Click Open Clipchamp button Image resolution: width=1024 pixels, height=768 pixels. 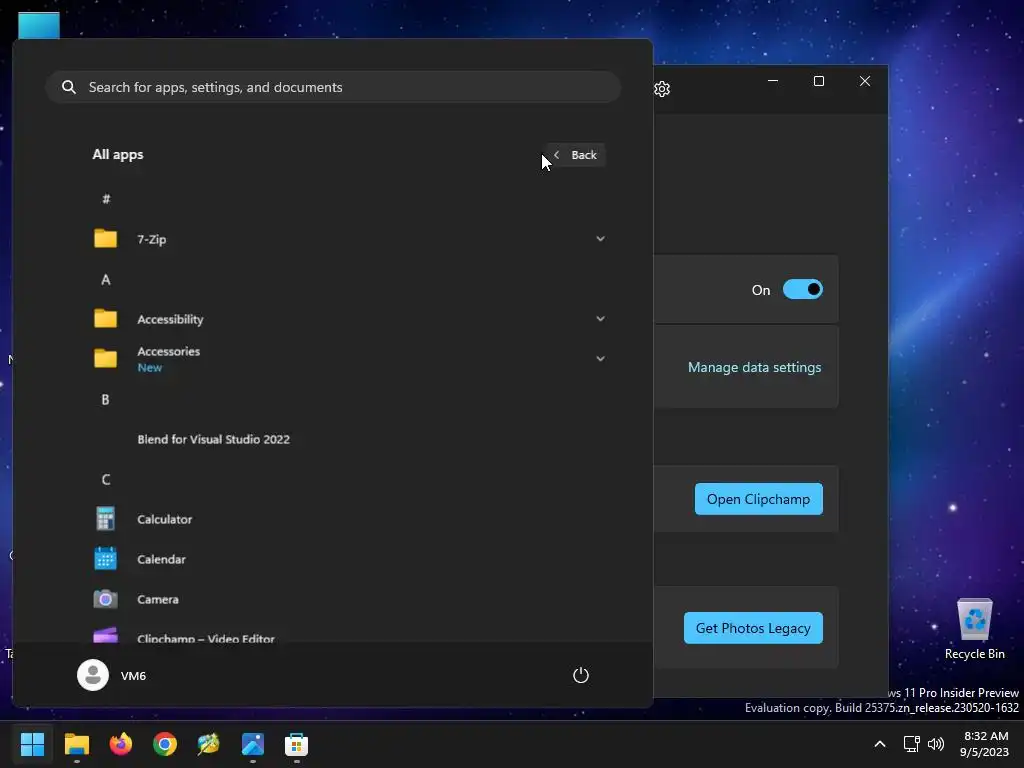point(758,499)
